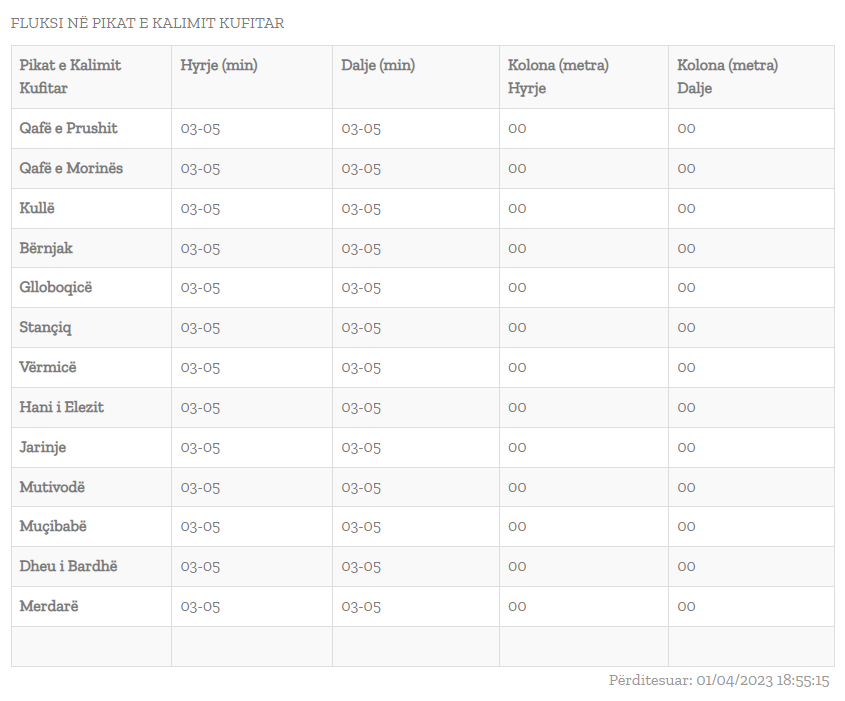Viewport: 845px width, 701px height.
Task: Click the Qafë e Prushit row label
Action: pos(68,128)
